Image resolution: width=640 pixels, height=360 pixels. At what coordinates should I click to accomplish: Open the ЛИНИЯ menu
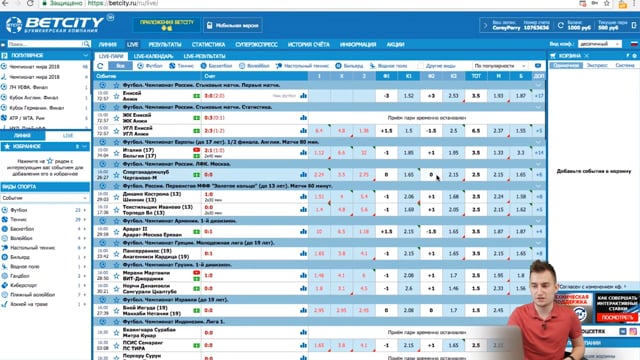108,44
